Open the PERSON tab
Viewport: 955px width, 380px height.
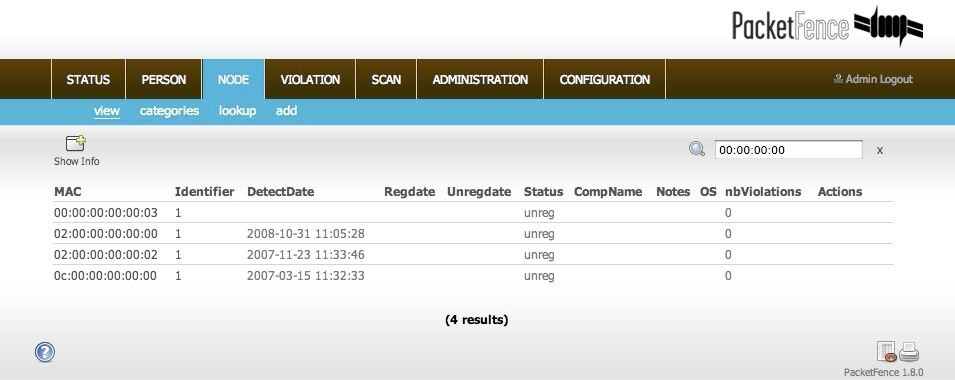click(164, 79)
